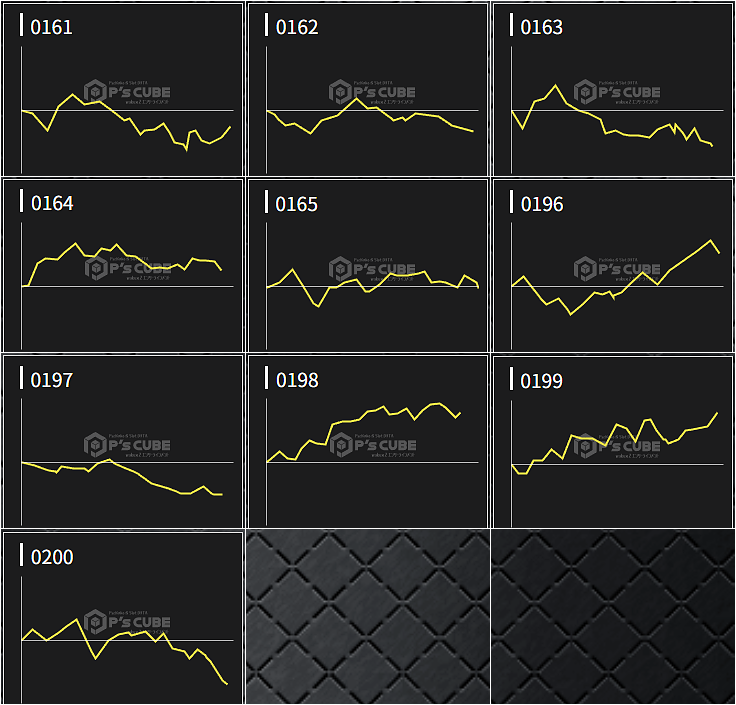Click the P's CUBE logo in chart 0163
736x705 pixels.
tap(617, 92)
